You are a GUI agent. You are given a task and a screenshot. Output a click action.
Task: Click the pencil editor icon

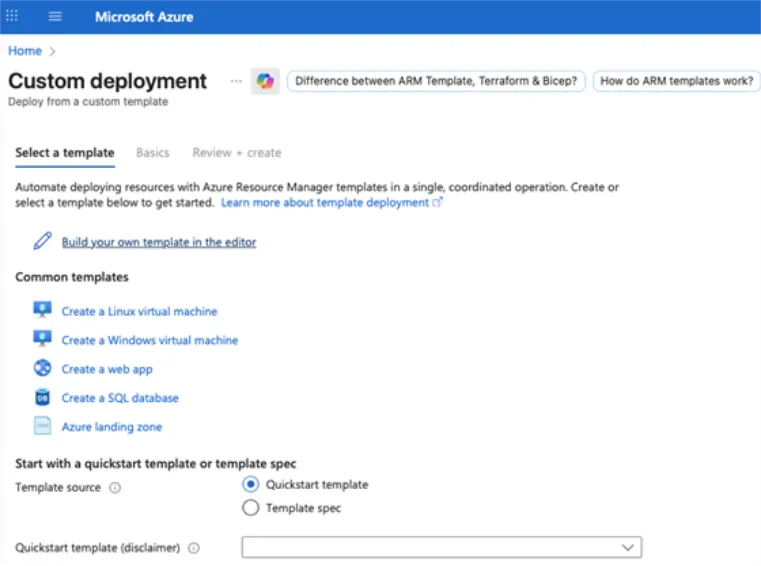point(43,241)
